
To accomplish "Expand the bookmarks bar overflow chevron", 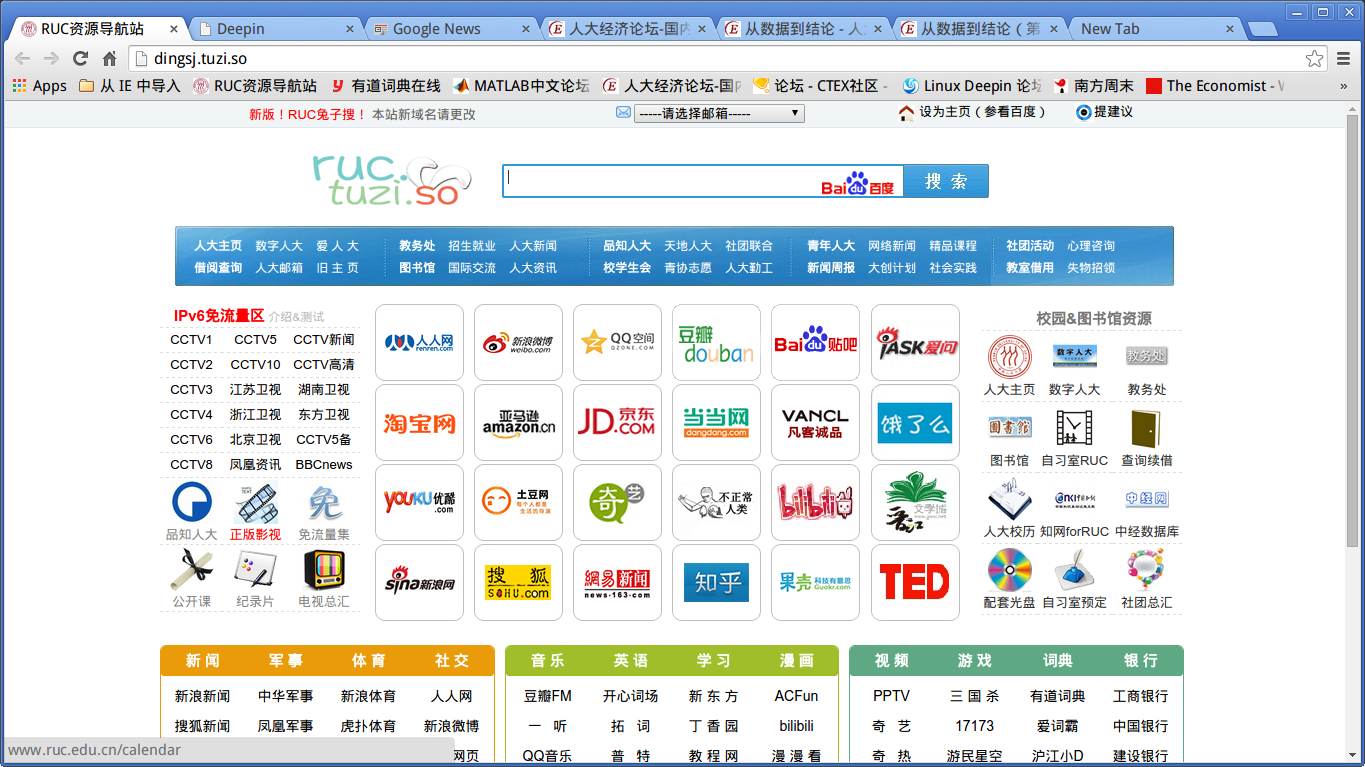I will (x=1343, y=86).
